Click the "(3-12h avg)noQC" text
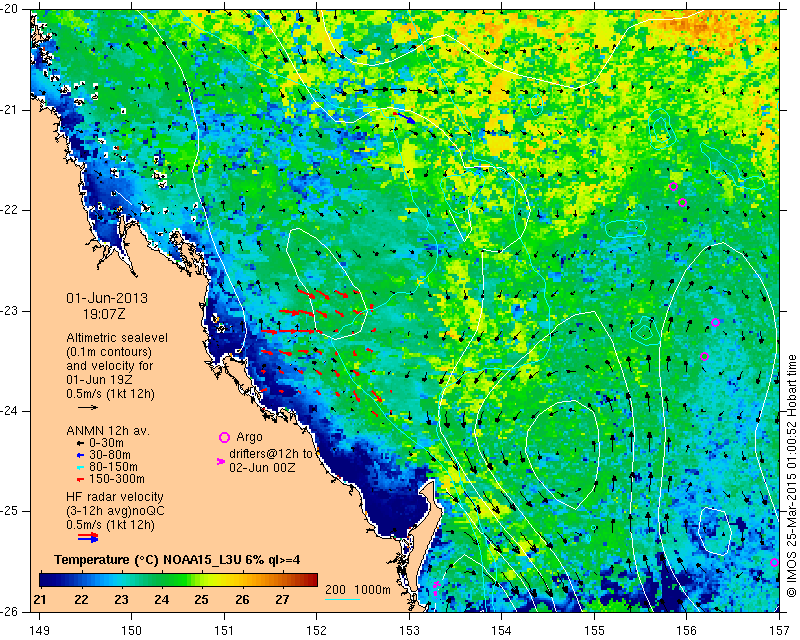Image resolution: width=800 pixels, height=640 pixels. click(115, 511)
